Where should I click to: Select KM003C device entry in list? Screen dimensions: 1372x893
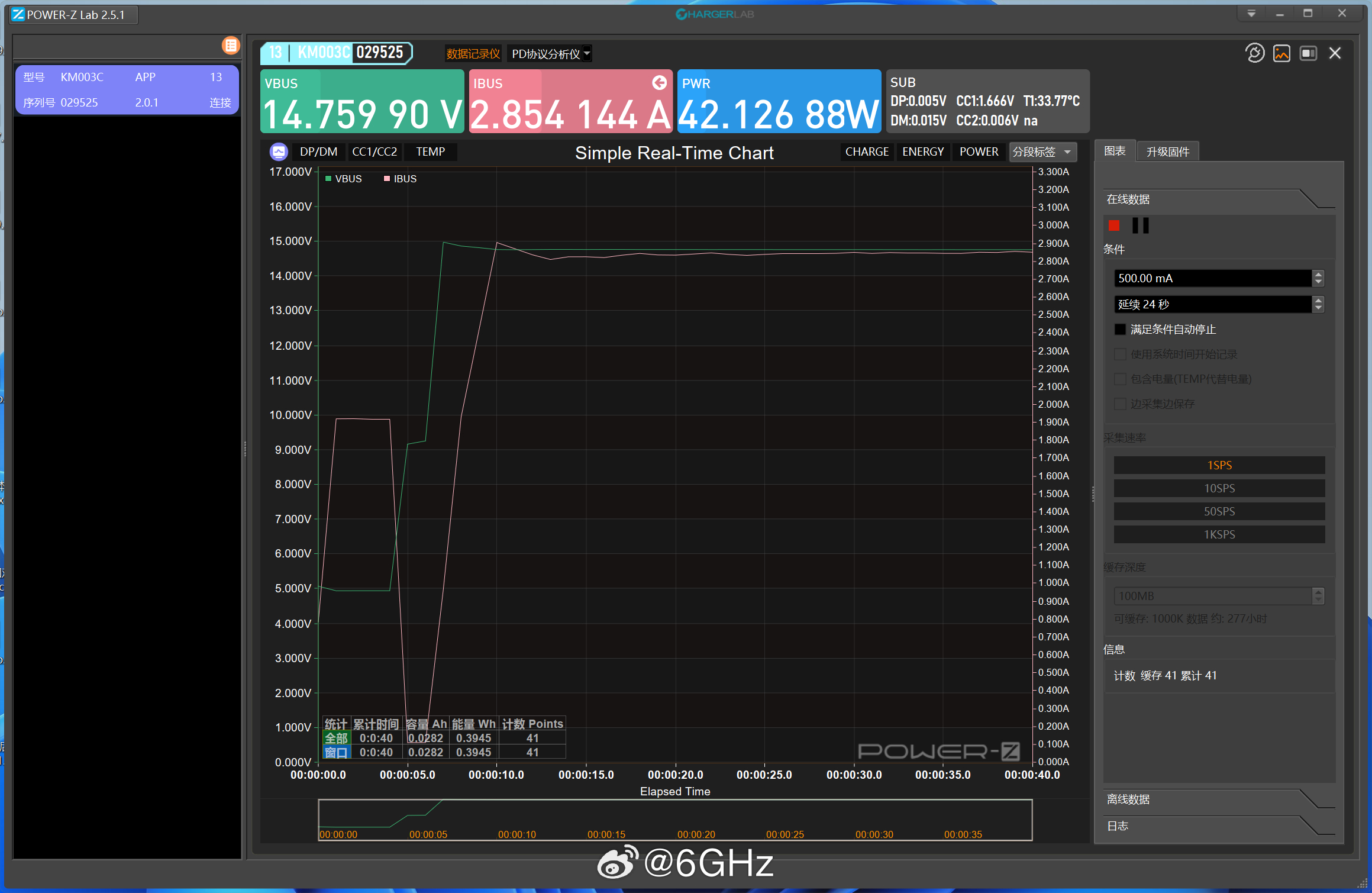[127, 89]
